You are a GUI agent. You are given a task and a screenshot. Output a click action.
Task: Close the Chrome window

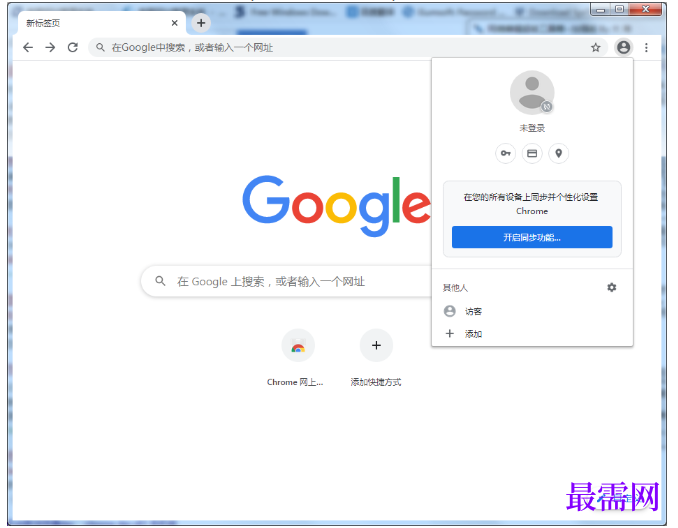[645, 9]
